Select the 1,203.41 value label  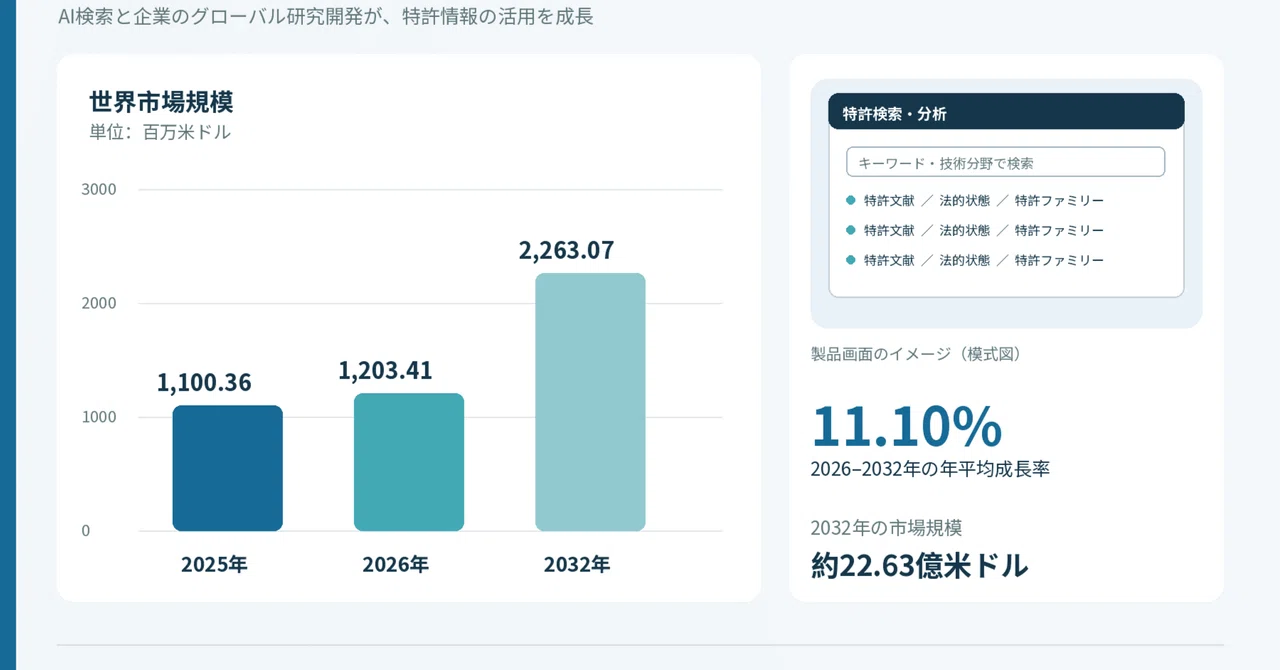pos(385,370)
